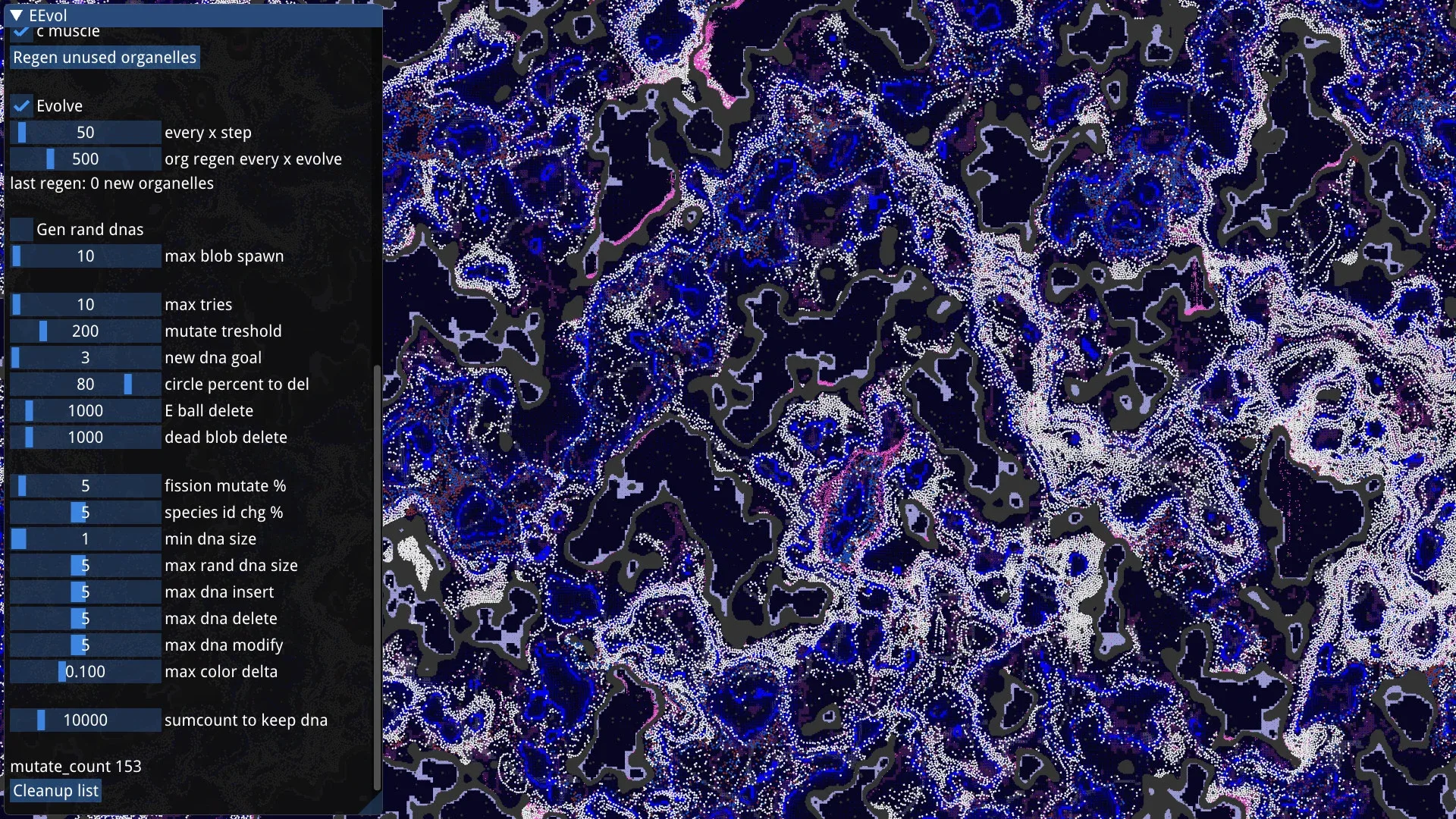
Task: Adjust org regen every x evolve slider
Action: pos(85,159)
